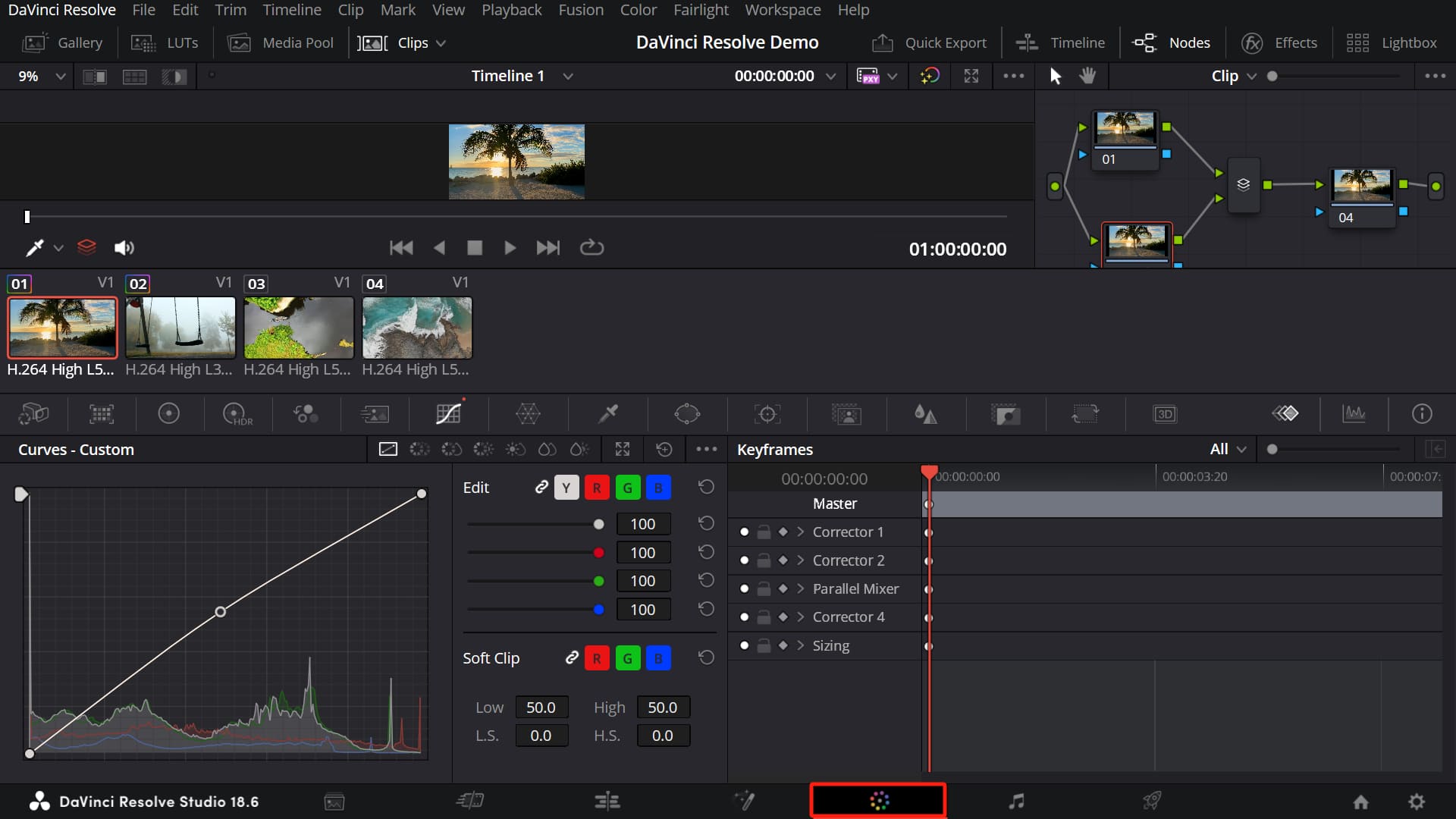Open the Power Window palette

coord(687,414)
